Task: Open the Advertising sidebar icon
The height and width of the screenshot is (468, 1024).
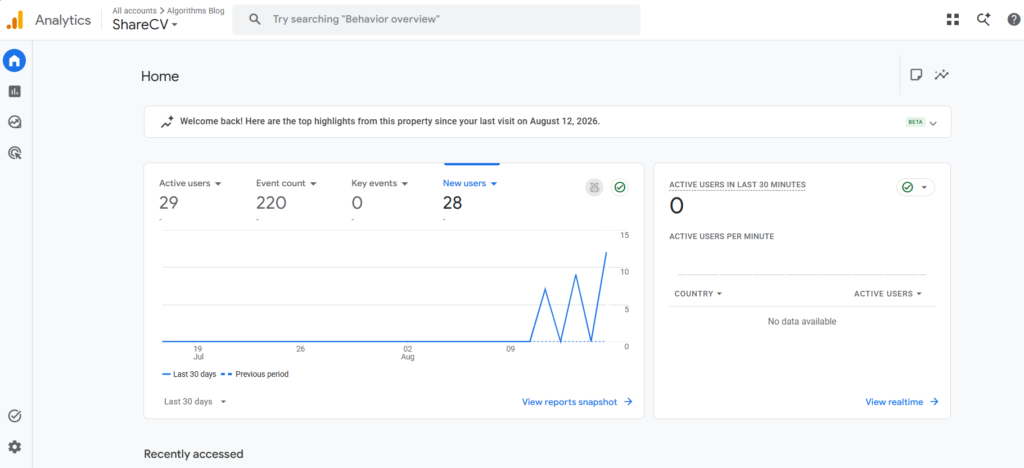Action: 14,153
